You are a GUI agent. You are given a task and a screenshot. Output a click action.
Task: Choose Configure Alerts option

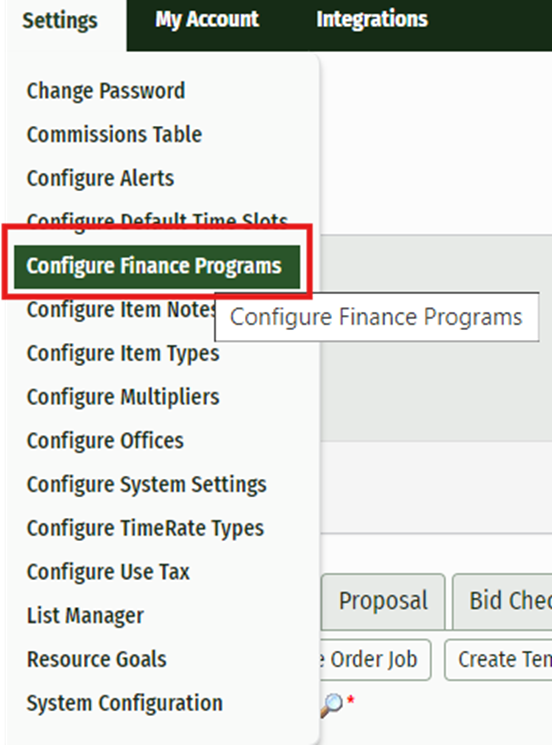[101, 178]
